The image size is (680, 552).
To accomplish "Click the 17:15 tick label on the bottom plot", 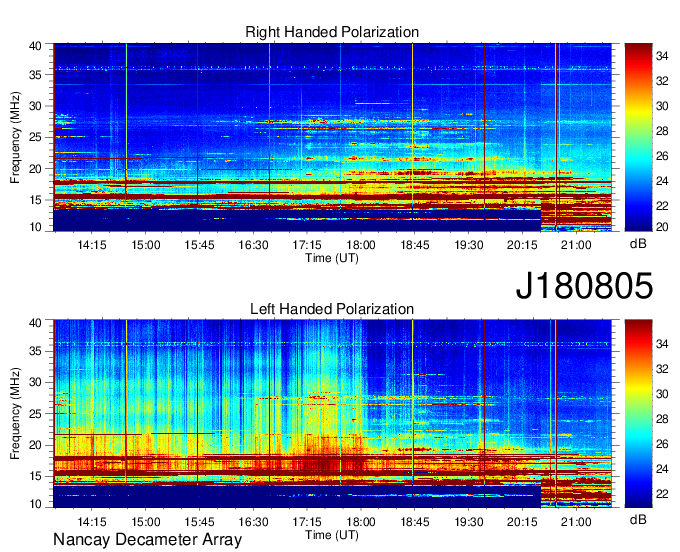I will [x=307, y=522].
